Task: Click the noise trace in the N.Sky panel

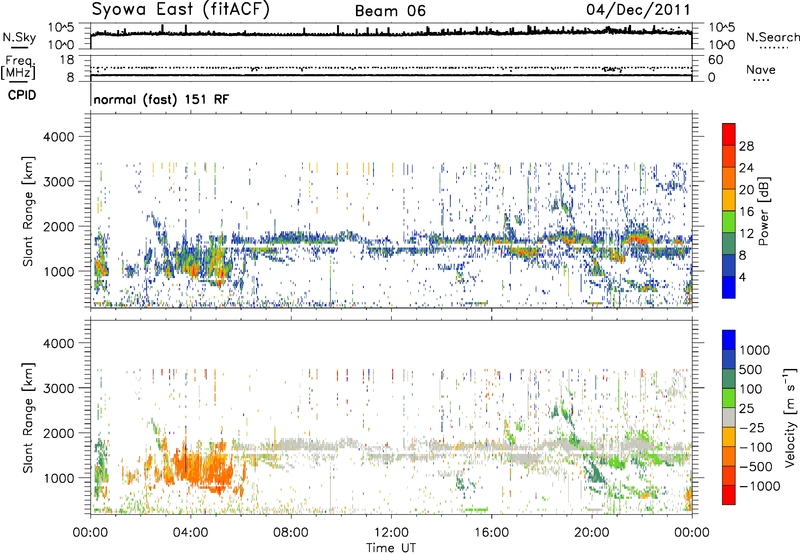Action: pyautogui.click(x=391, y=33)
